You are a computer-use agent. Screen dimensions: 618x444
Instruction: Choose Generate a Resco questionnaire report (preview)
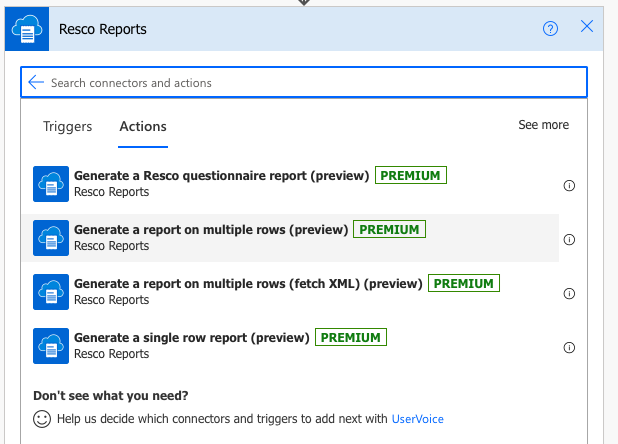[290, 184]
